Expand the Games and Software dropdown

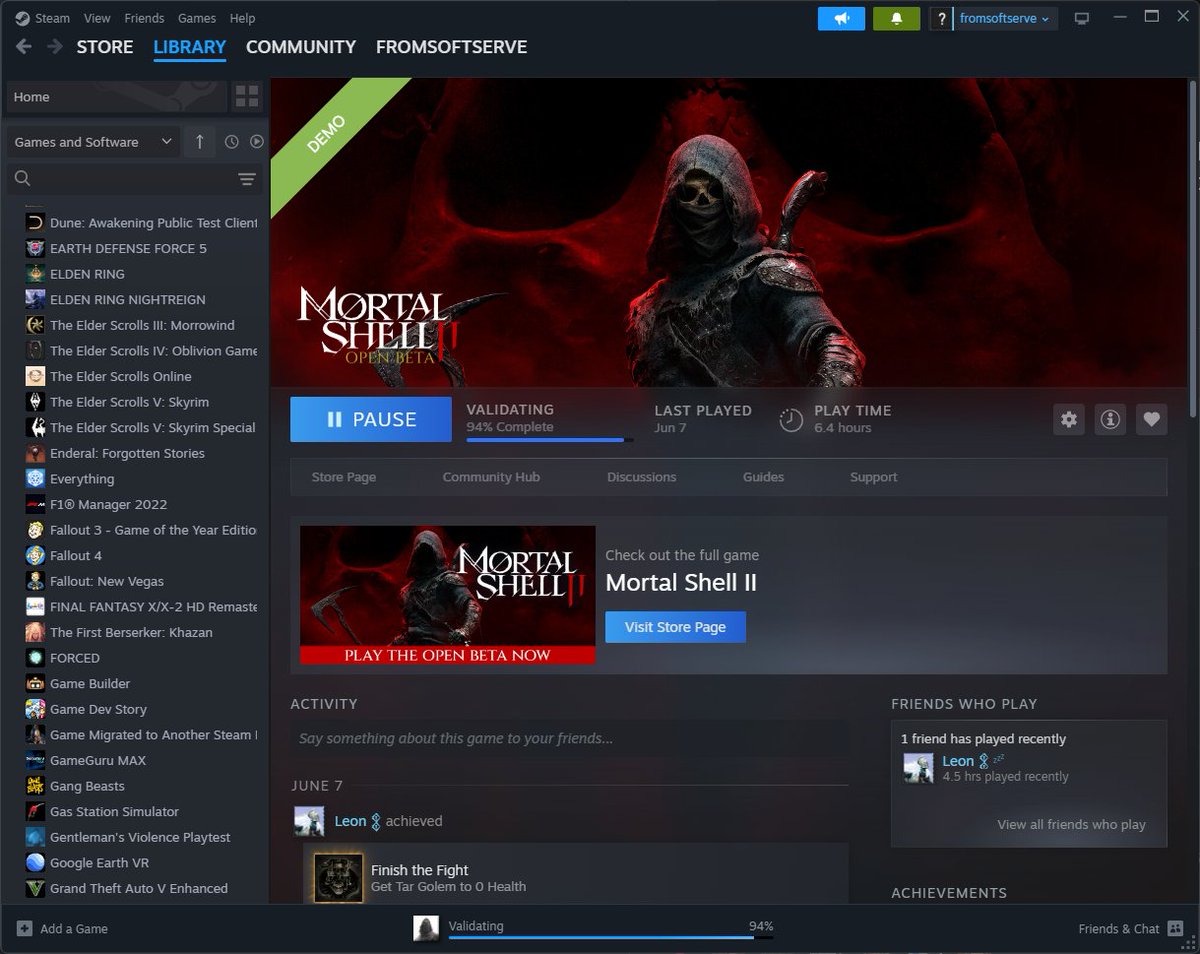93,142
